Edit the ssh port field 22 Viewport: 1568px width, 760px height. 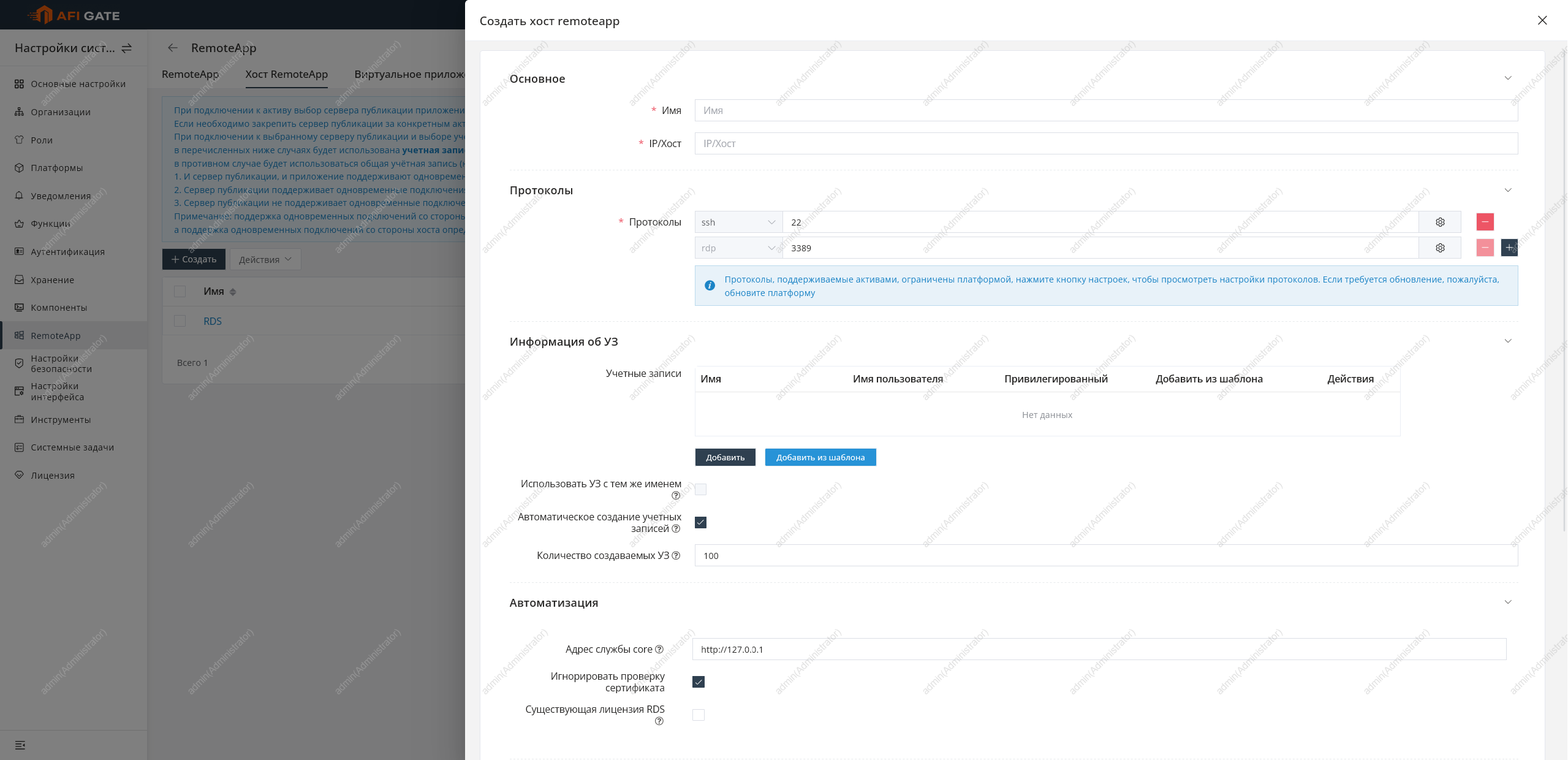point(1100,222)
